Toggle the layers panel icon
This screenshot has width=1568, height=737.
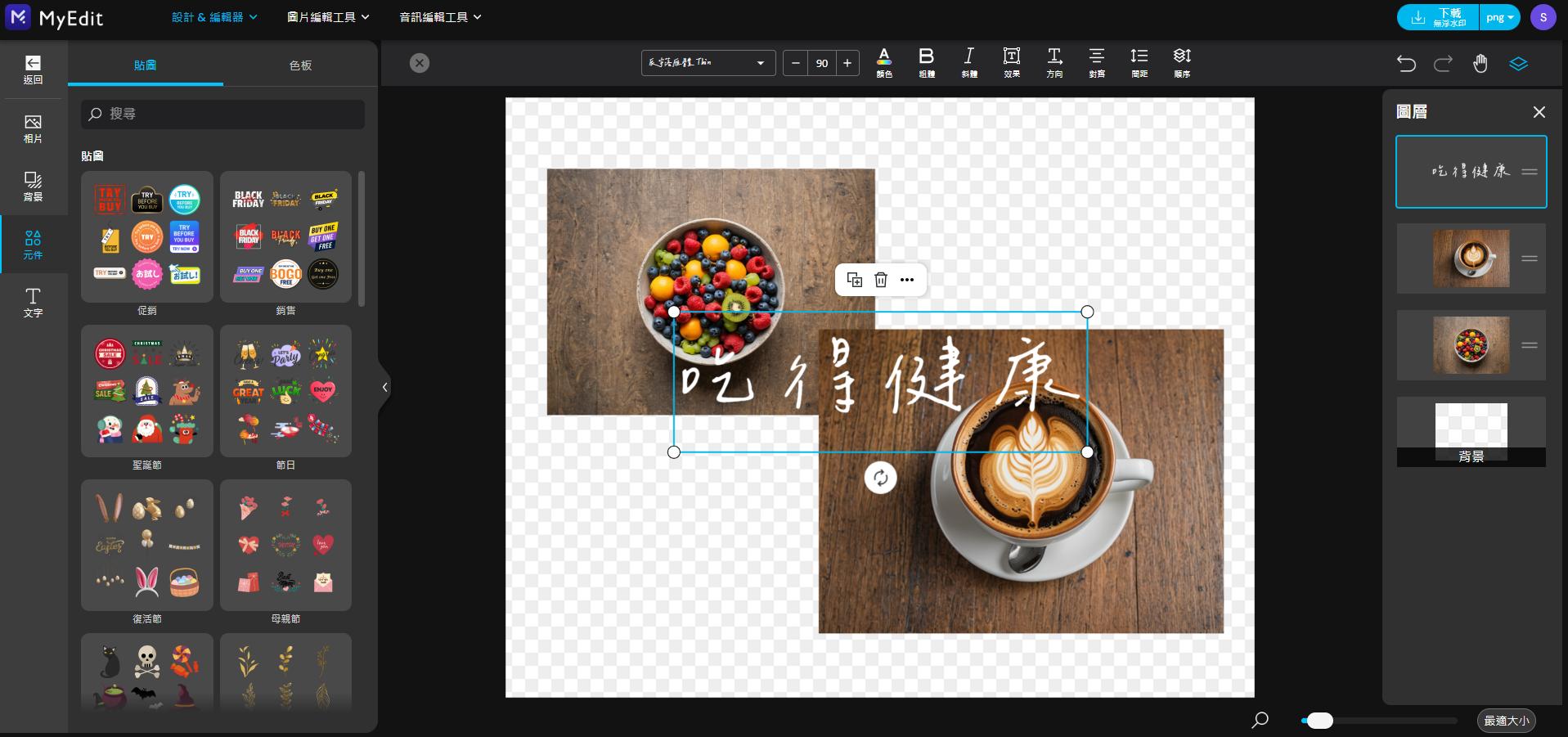1518,64
